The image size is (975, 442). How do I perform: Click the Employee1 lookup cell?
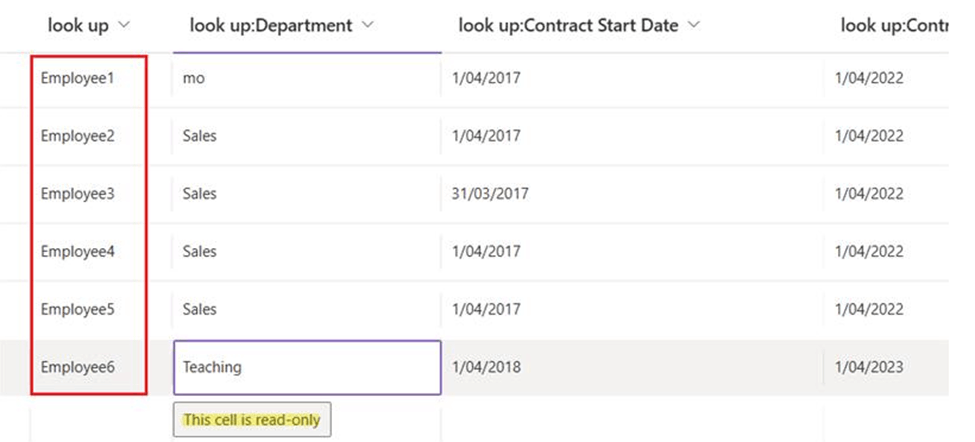tap(78, 78)
